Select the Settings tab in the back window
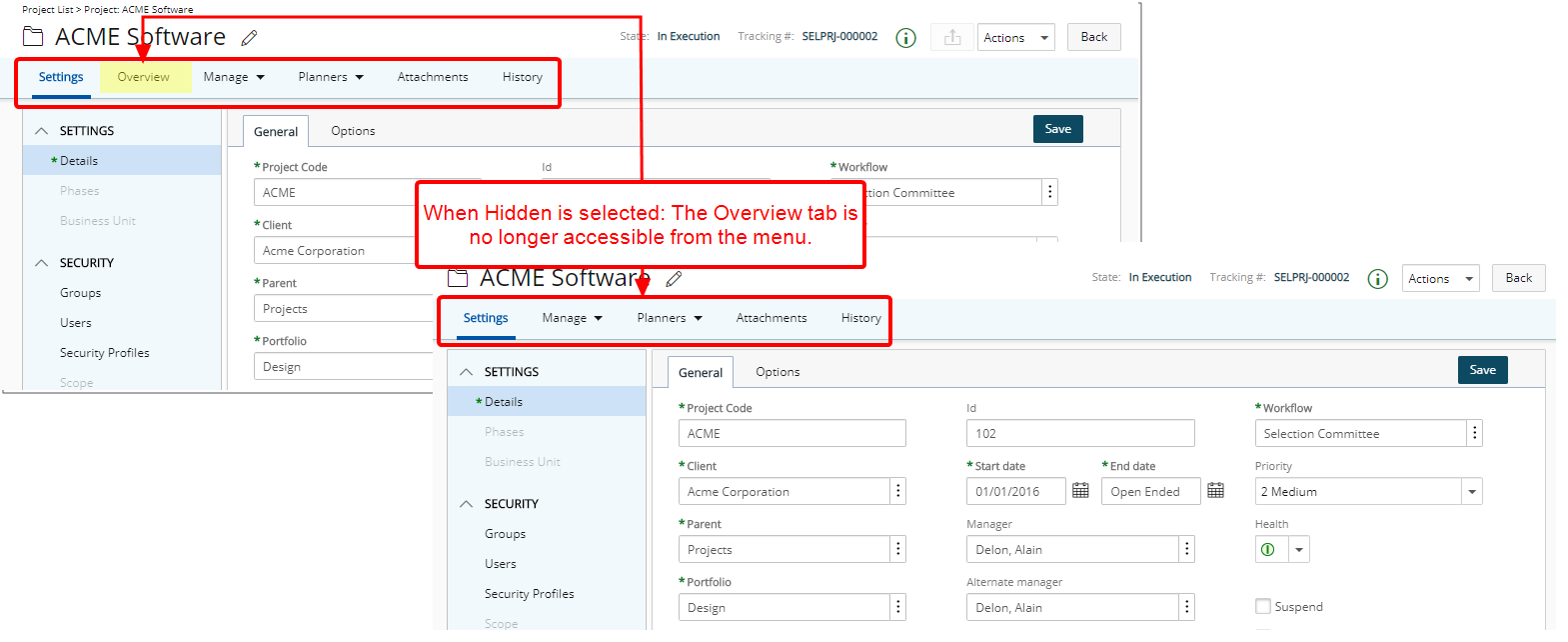The height and width of the screenshot is (642, 1568). tap(61, 77)
